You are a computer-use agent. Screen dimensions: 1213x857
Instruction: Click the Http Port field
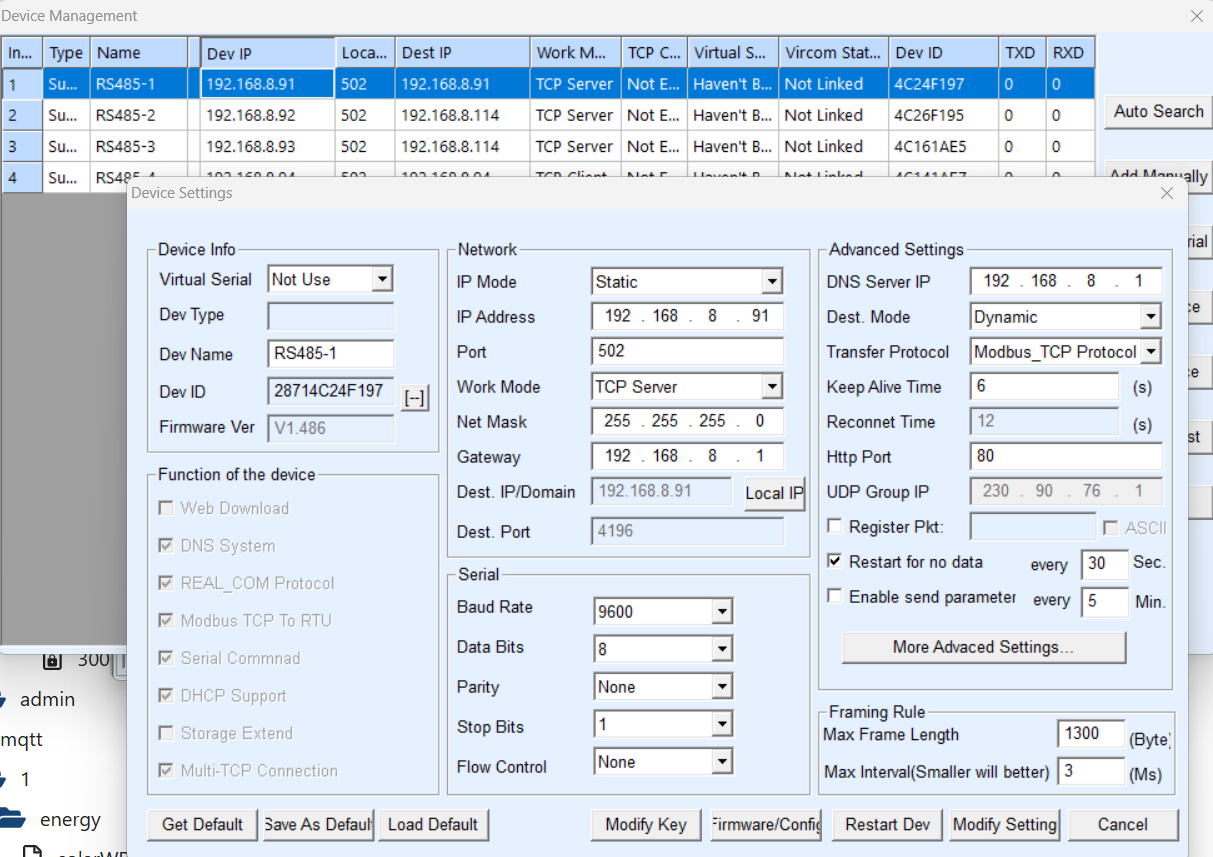point(1066,457)
